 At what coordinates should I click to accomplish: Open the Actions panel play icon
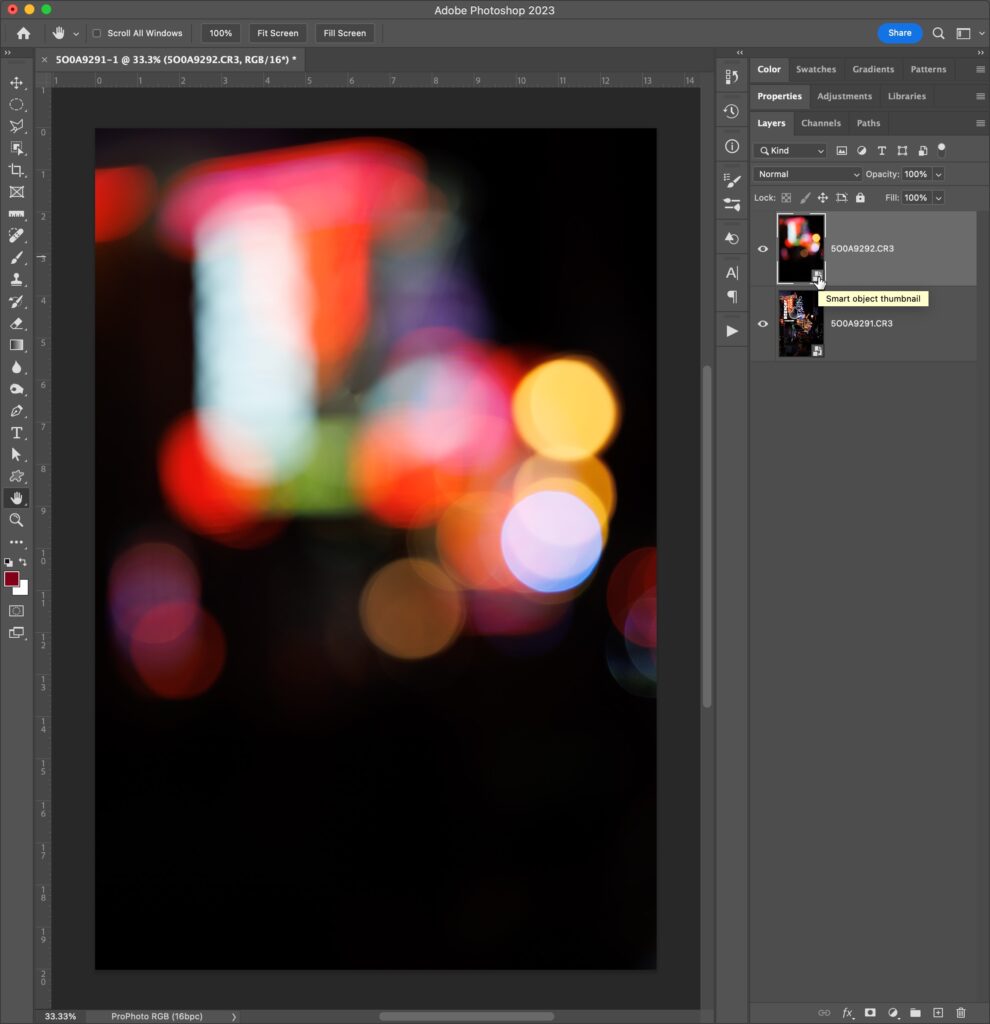point(732,331)
